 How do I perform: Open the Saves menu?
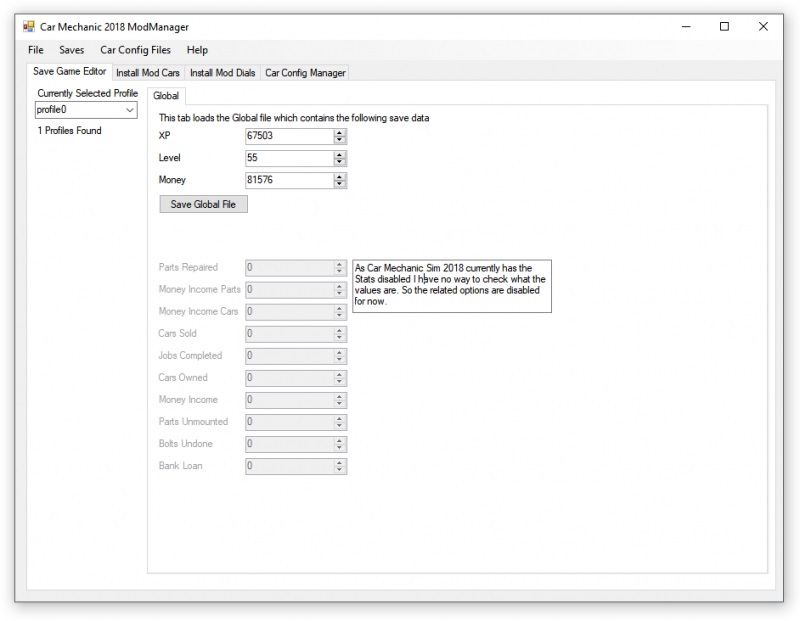[71, 49]
